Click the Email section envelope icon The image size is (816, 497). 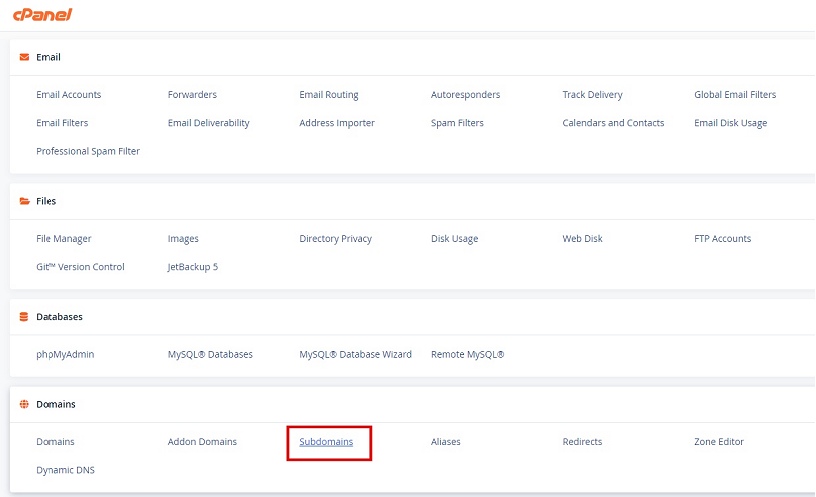pos(24,57)
